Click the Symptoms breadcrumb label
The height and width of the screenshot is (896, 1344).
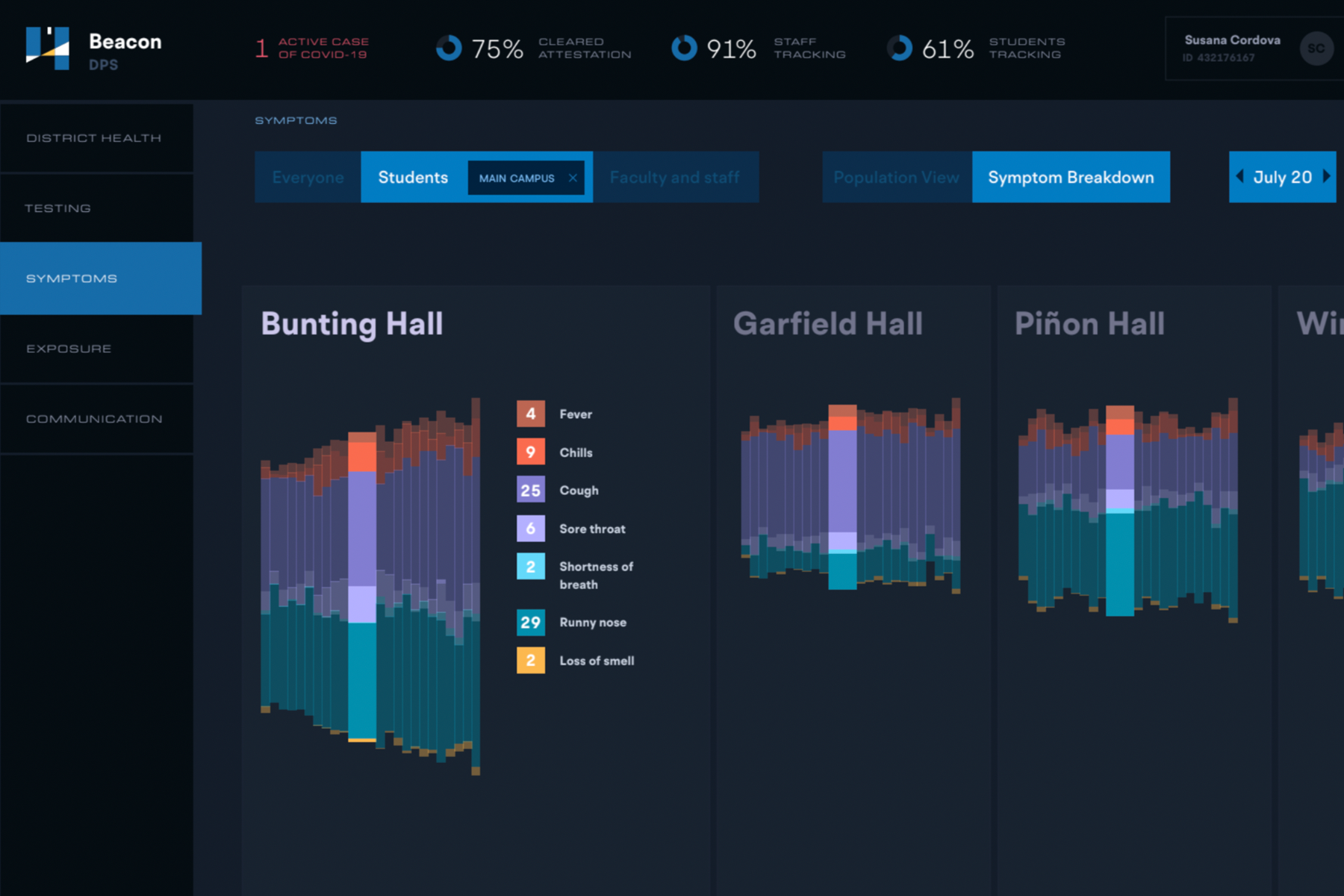click(x=296, y=120)
